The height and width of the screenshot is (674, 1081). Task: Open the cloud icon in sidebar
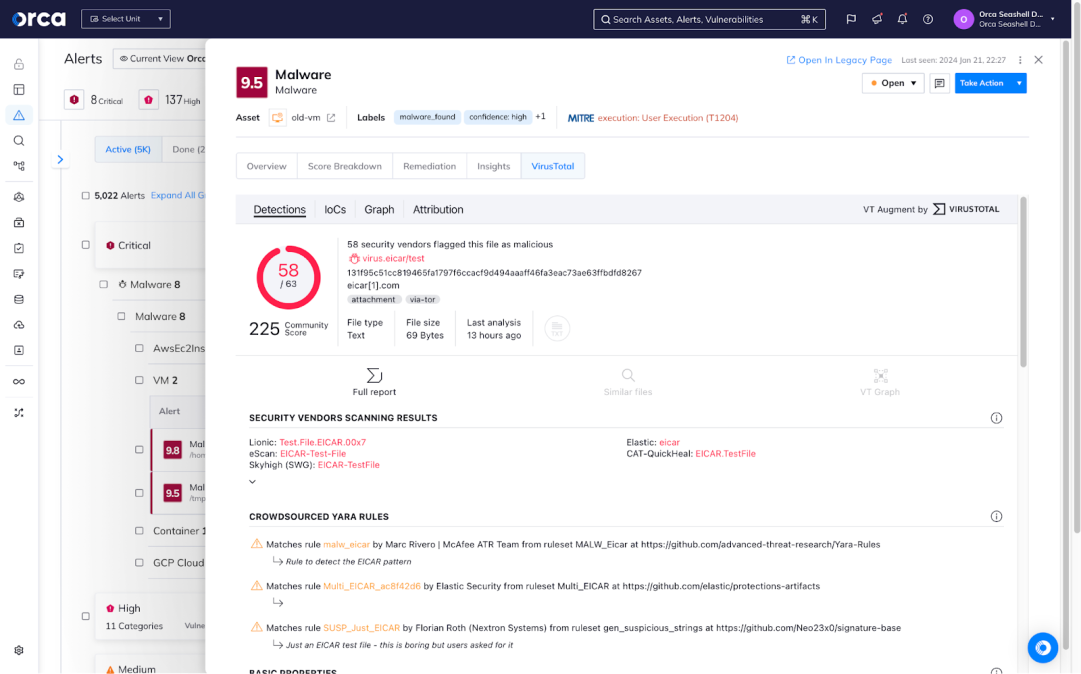coord(19,325)
